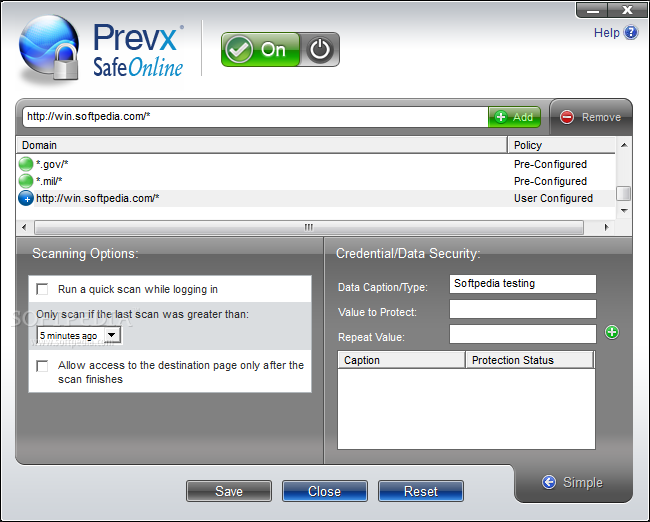Click the domain list's scroll down arrow
Image resolution: width=650 pixels, height=522 pixels.
click(x=624, y=211)
